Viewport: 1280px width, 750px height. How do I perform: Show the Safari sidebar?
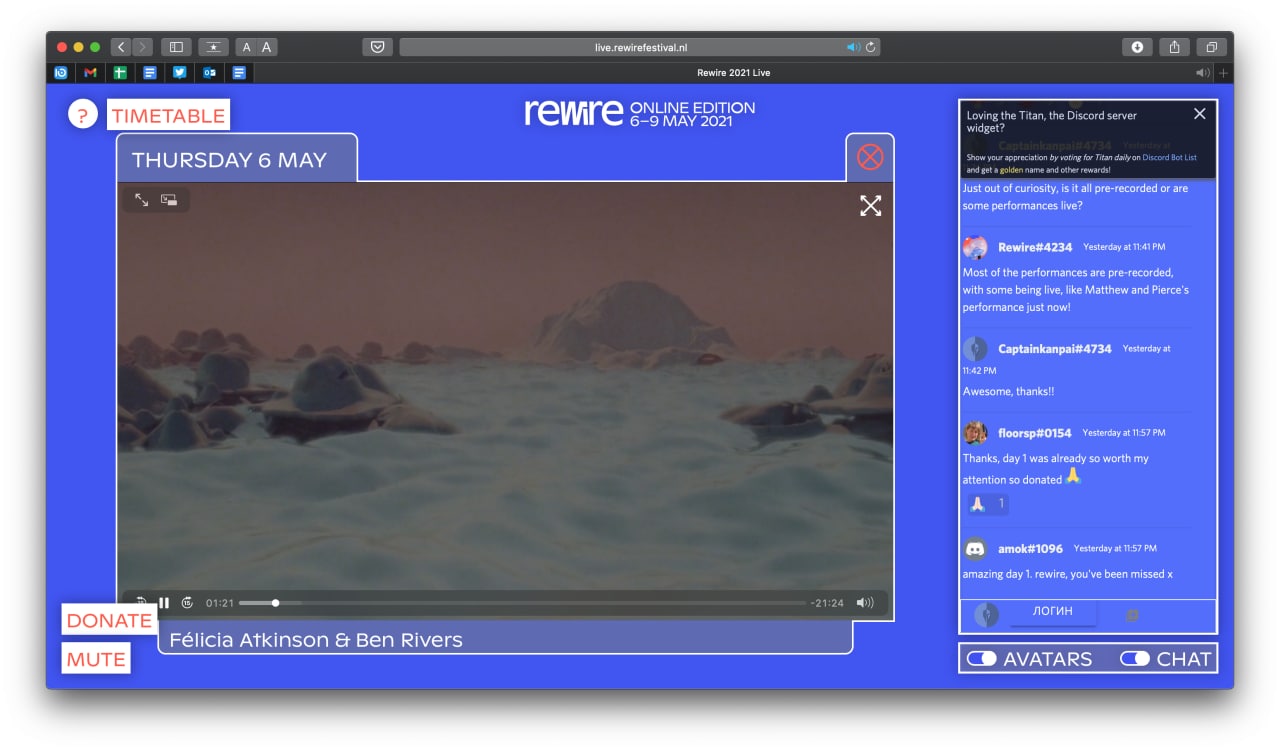[x=175, y=47]
